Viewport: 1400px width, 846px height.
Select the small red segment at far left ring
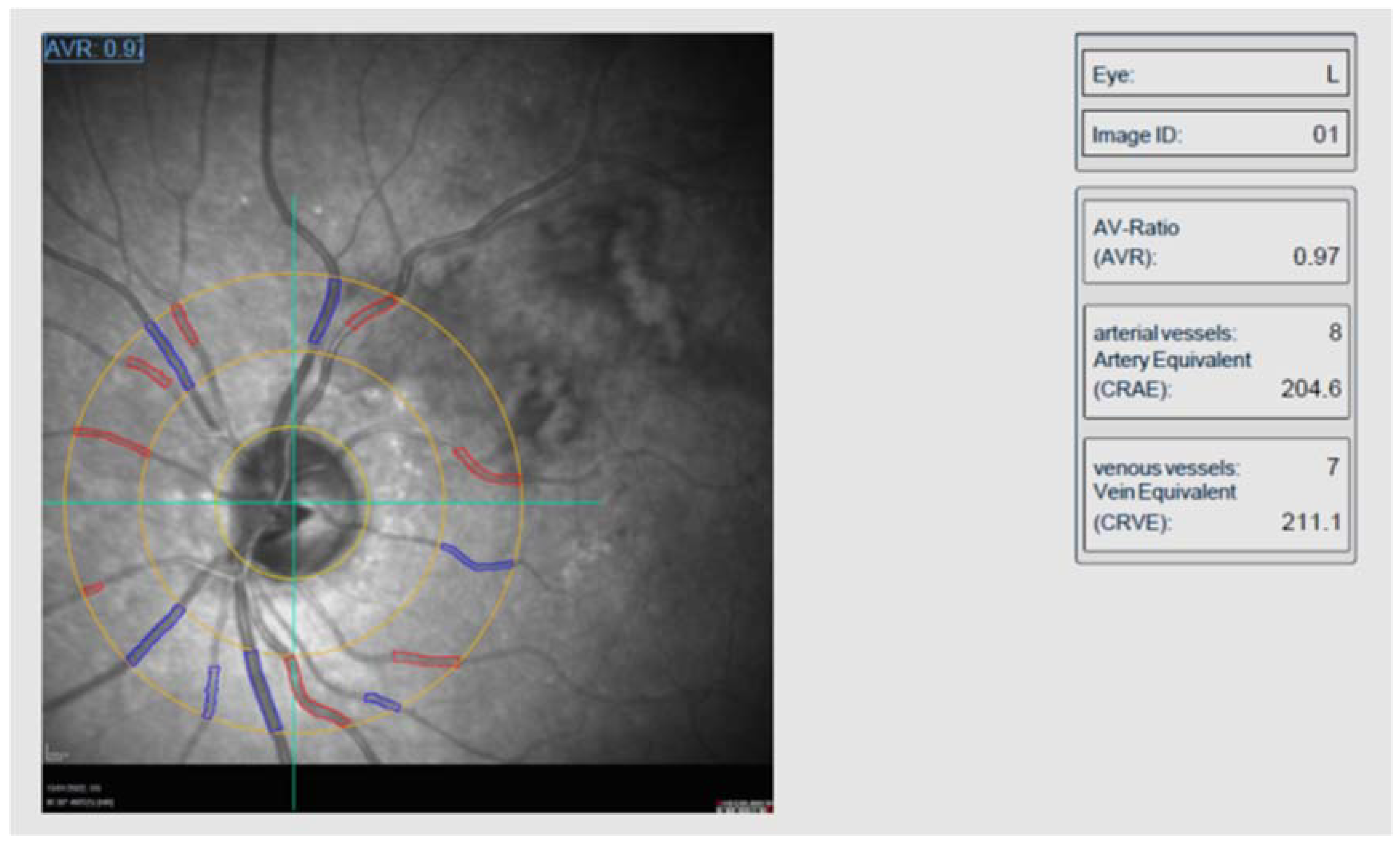pyautogui.click(x=94, y=589)
